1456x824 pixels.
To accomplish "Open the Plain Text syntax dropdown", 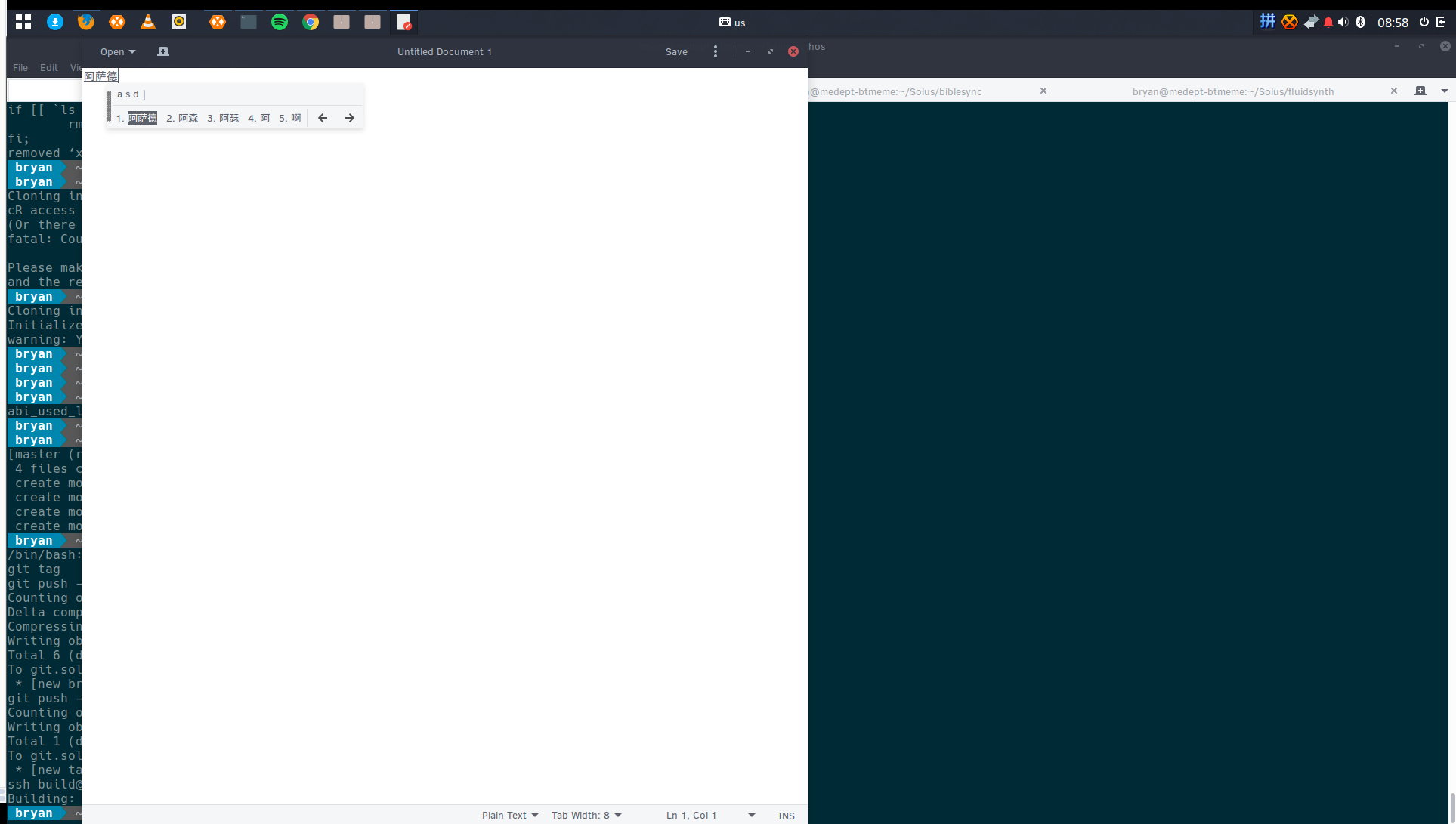I will tap(510, 815).
